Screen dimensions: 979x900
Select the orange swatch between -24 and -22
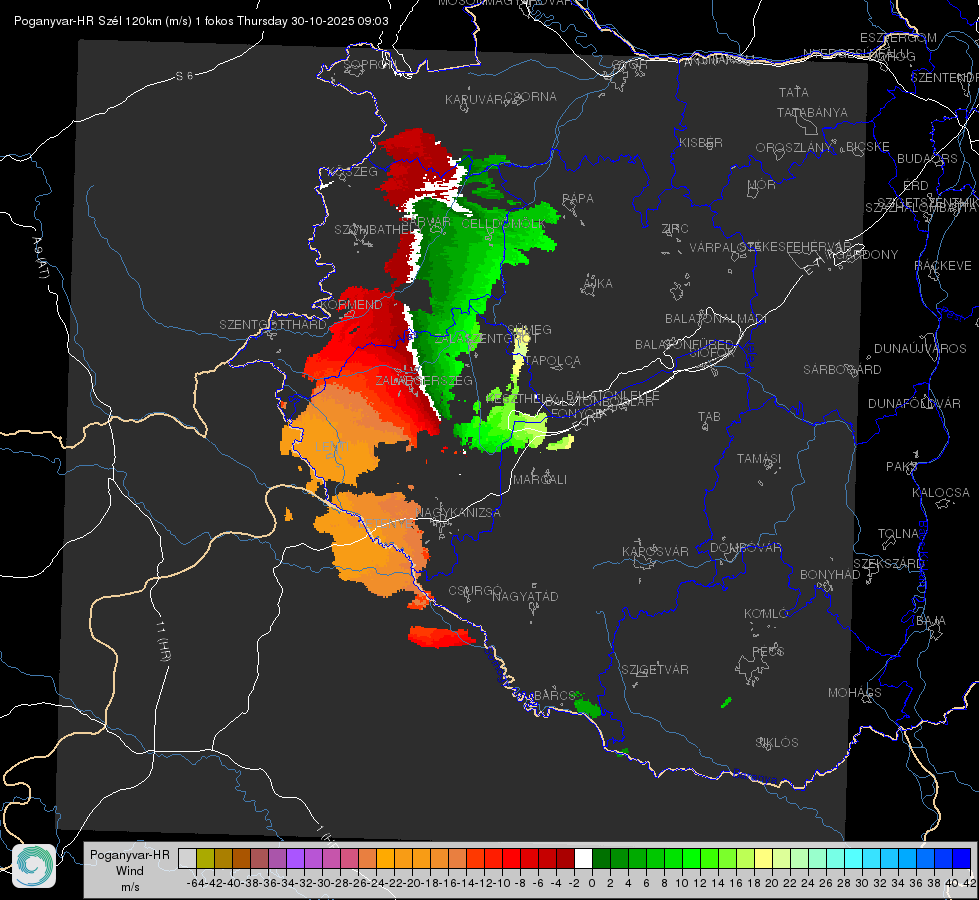pos(385,859)
